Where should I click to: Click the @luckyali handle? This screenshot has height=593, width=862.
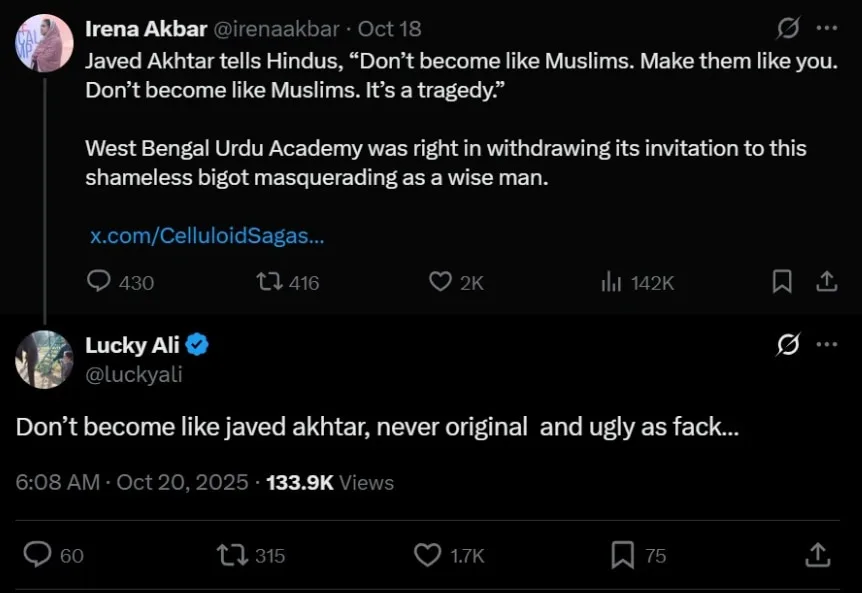[x=134, y=375]
